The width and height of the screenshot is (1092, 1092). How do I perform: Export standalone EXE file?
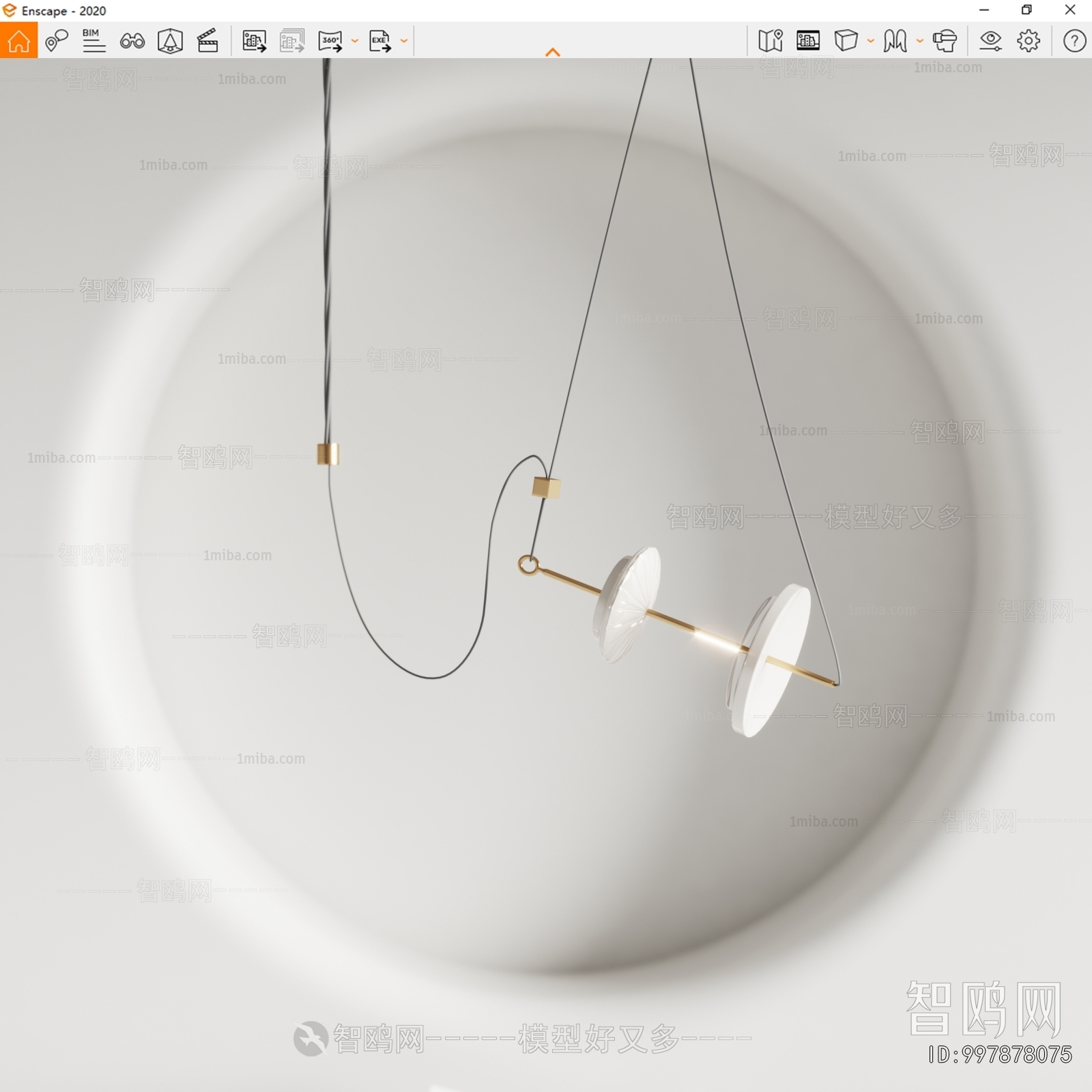pyautogui.click(x=380, y=41)
